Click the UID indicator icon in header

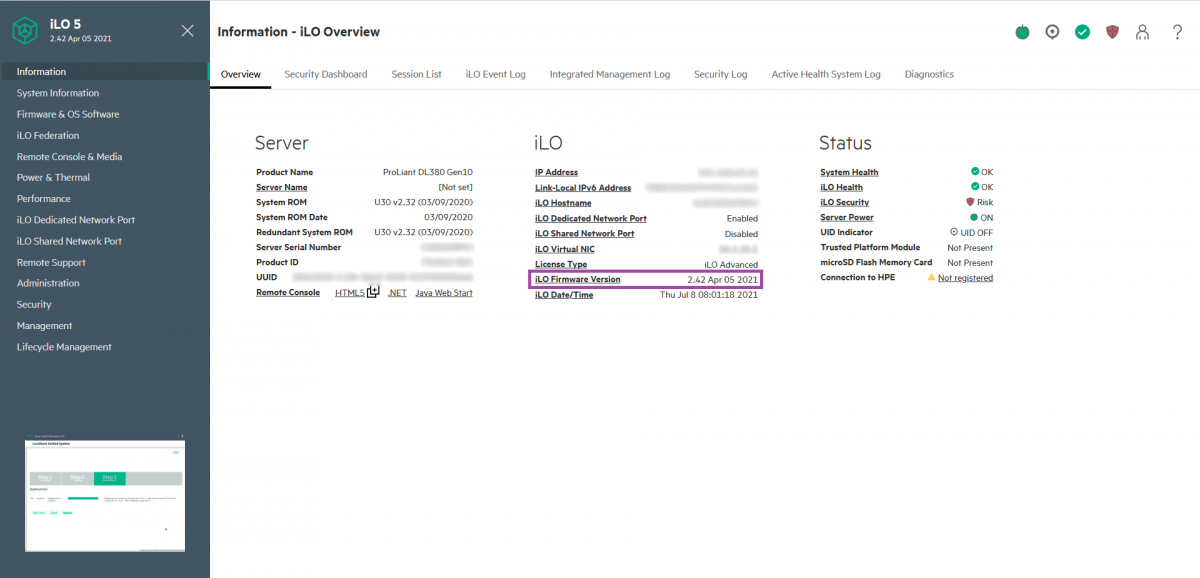pyautogui.click(x=1052, y=32)
